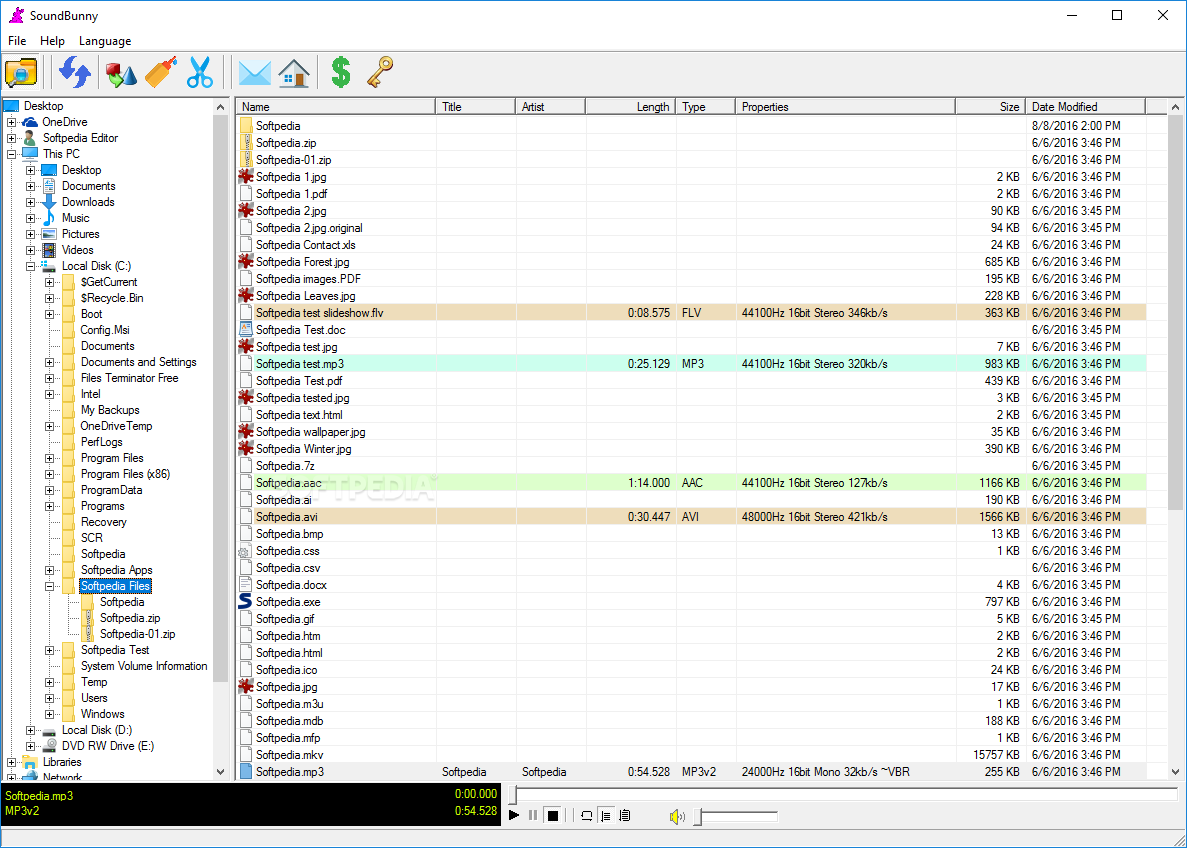Select the Users folder in tree
The image size is (1187, 848).
94,698
